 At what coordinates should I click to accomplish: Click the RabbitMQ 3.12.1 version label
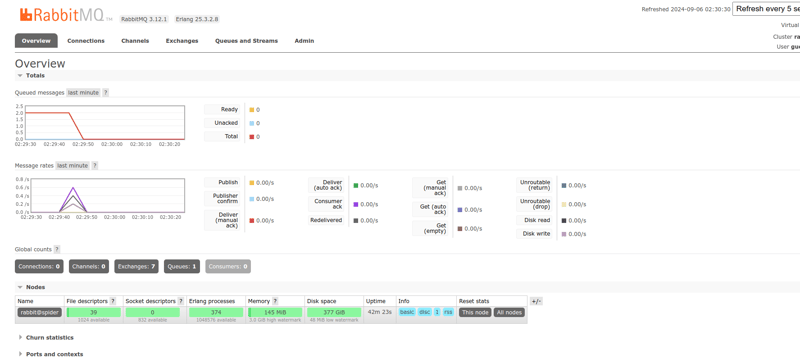[x=144, y=19]
